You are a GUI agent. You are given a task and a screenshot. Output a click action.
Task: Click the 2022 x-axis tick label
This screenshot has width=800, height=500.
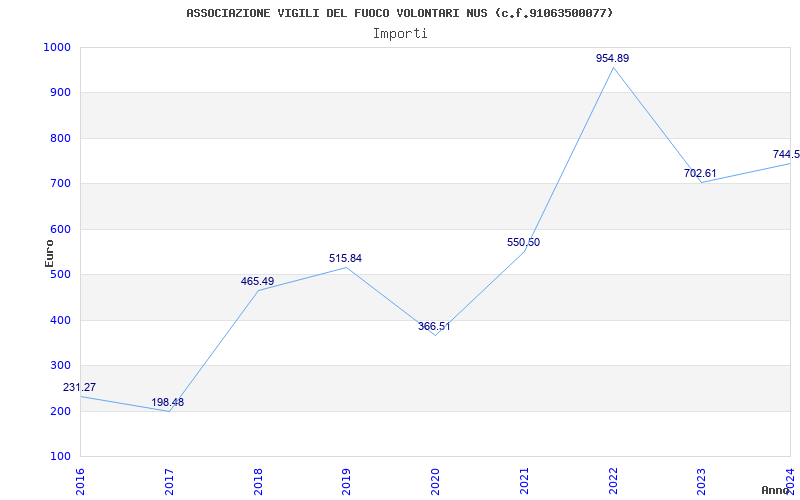click(x=613, y=481)
